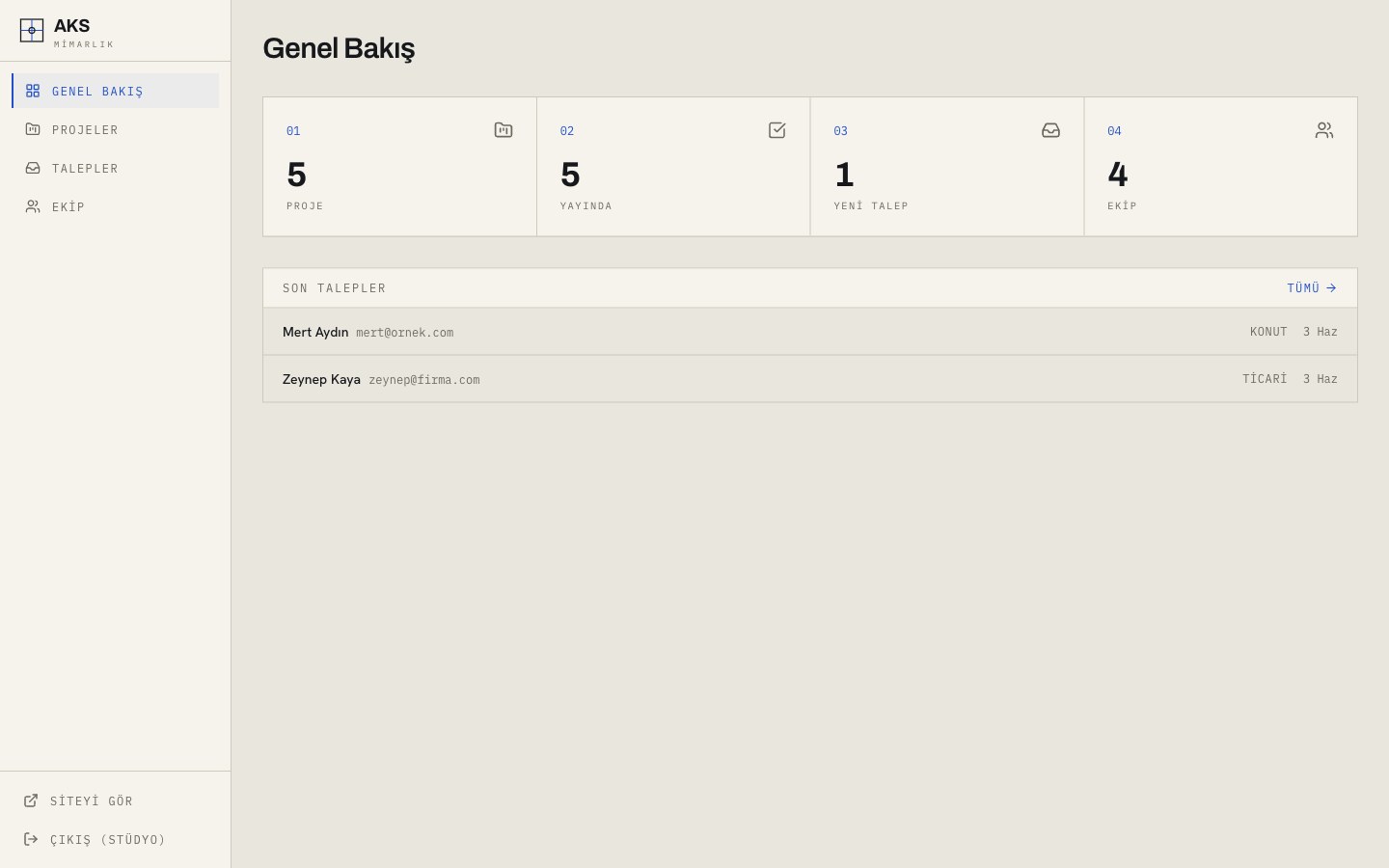Open the Projeler menu item
Viewport: 1389px width, 868px height.
point(116,129)
